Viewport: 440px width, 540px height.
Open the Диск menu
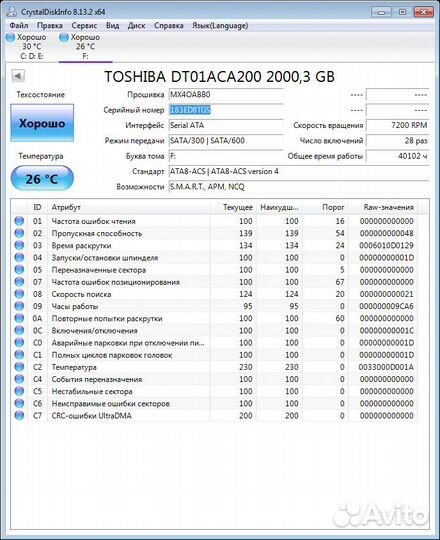(136, 25)
